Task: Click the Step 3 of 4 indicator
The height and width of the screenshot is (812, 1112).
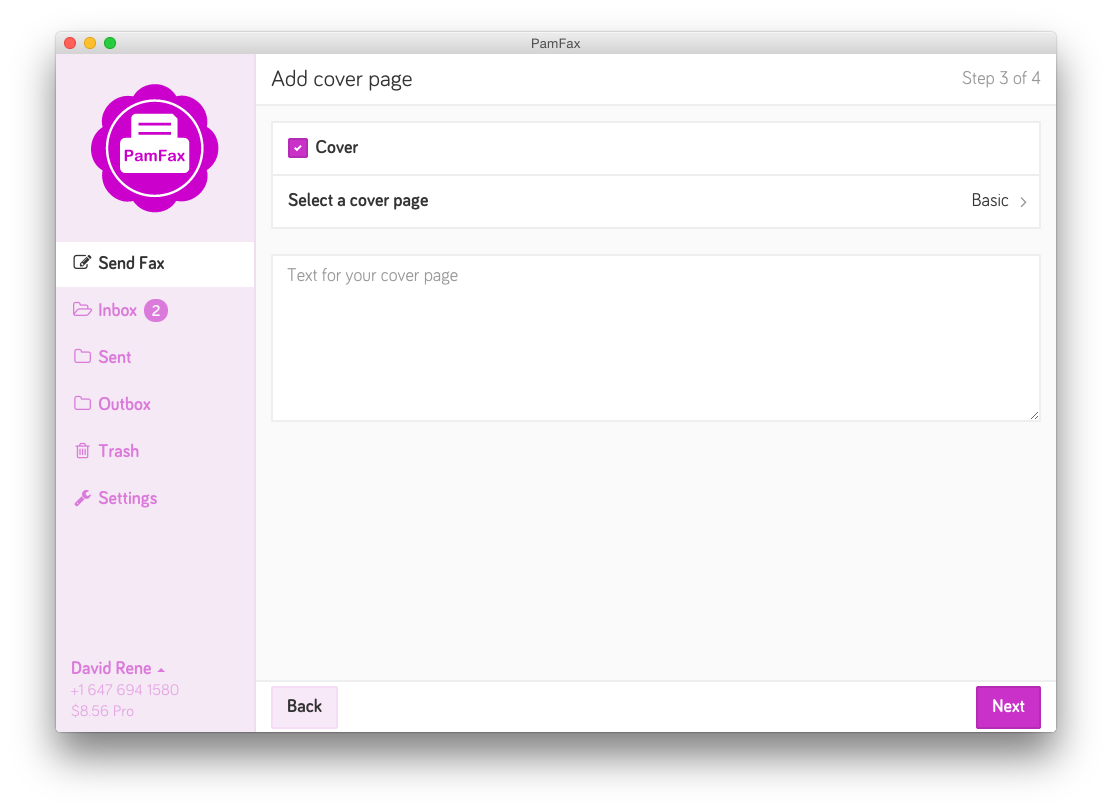Action: click(x=1001, y=78)
